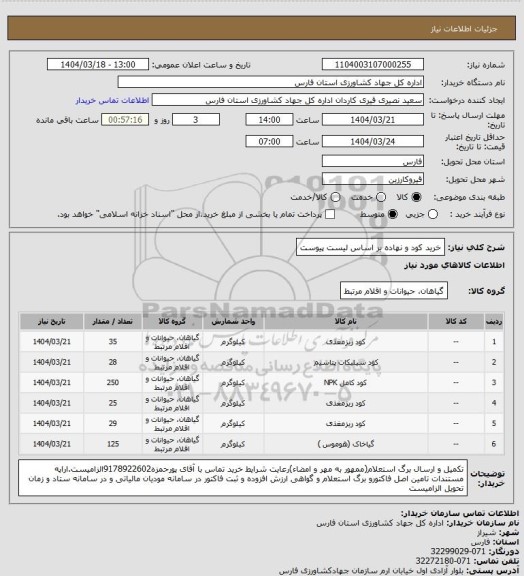Image resolution: width=524 pixels, height=576 pixels.
Task: Click the buyer organization name field
Action: (x=270, y=82)
